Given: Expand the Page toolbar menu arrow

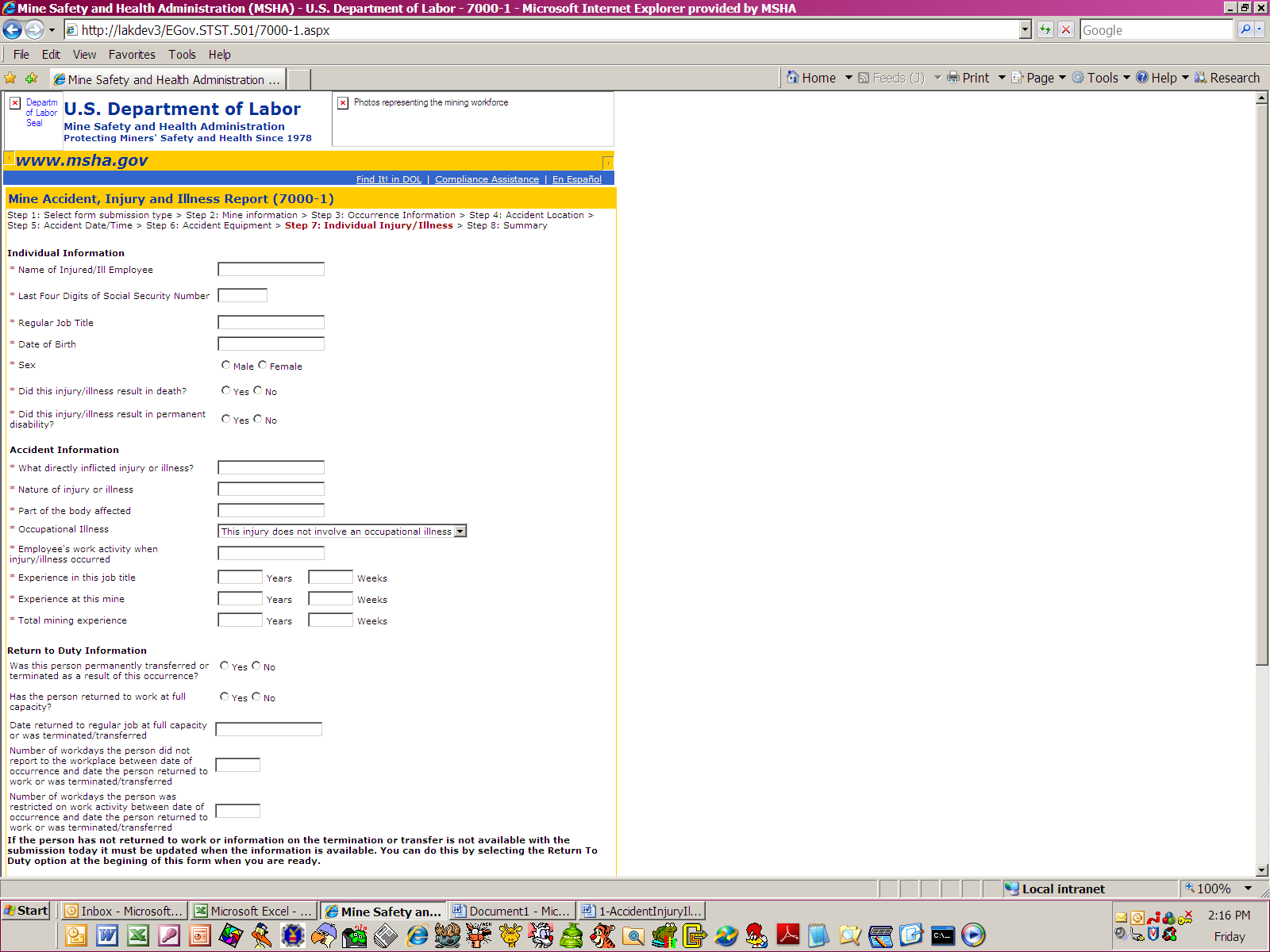Looking at the screenshot, I should 1062,78.
